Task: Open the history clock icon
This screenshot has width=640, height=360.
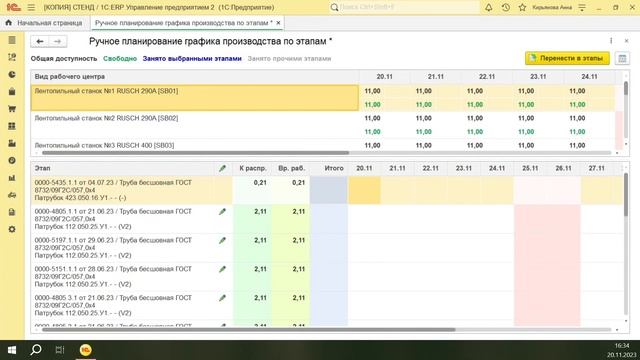Action: click(x=506, y=7)
